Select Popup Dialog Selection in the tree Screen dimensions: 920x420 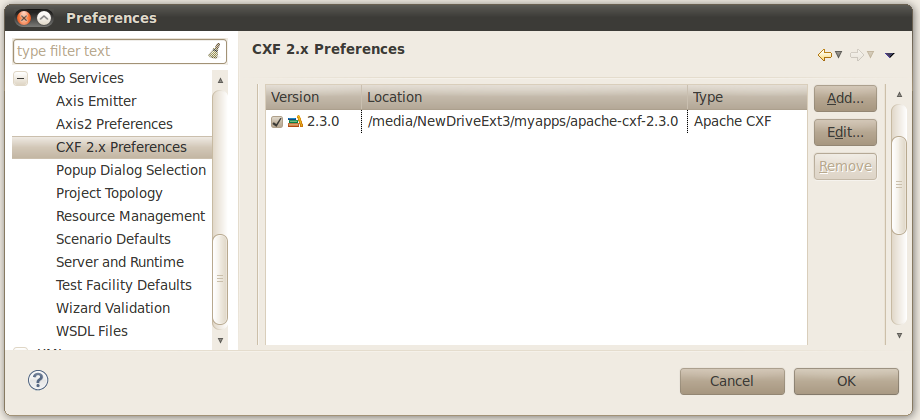(x=131, y=170)
